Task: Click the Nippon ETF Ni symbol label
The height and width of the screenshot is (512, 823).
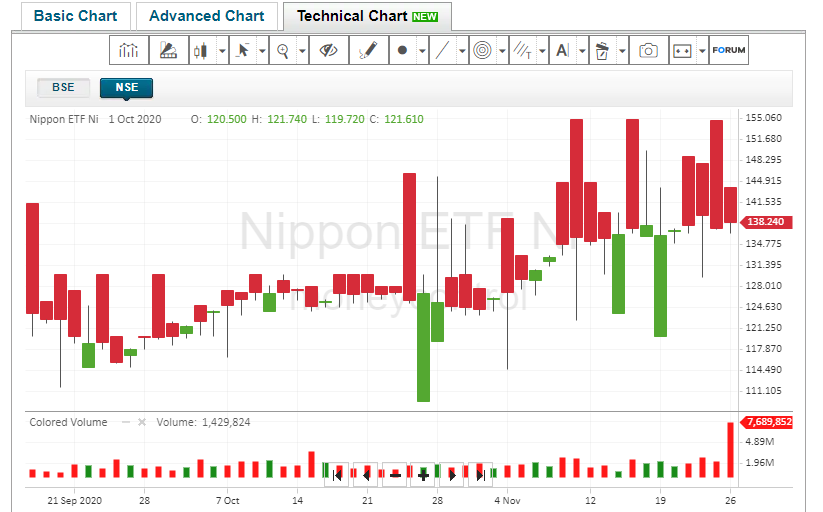Action: coord(64,119)
